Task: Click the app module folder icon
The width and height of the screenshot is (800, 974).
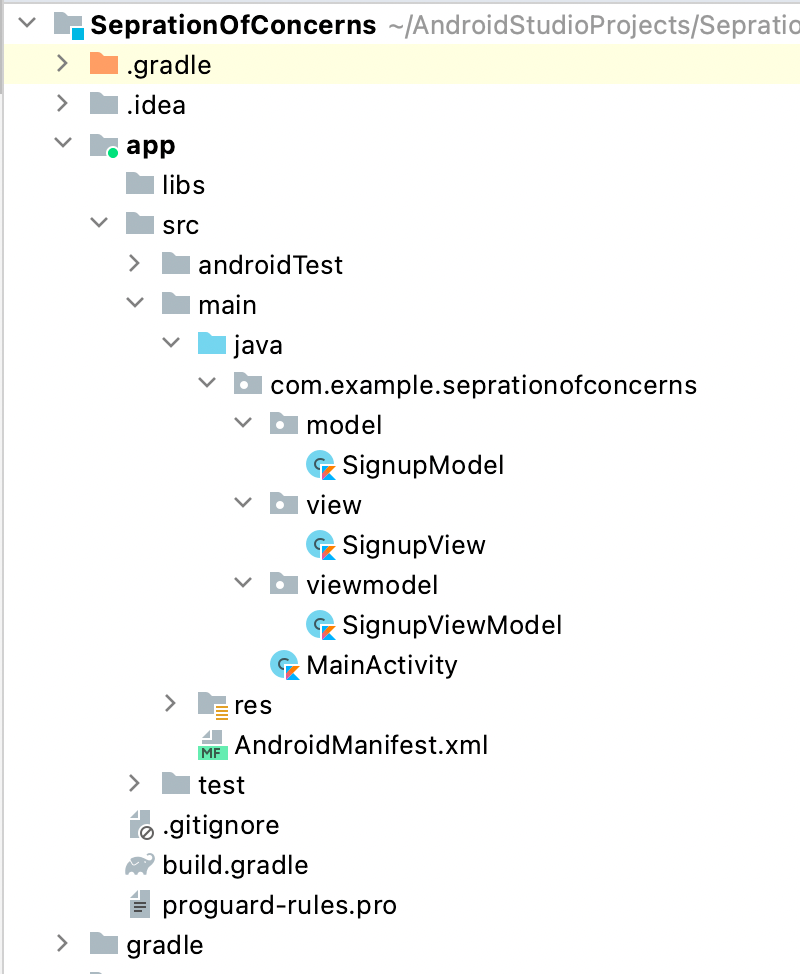Action: [104, 146]
